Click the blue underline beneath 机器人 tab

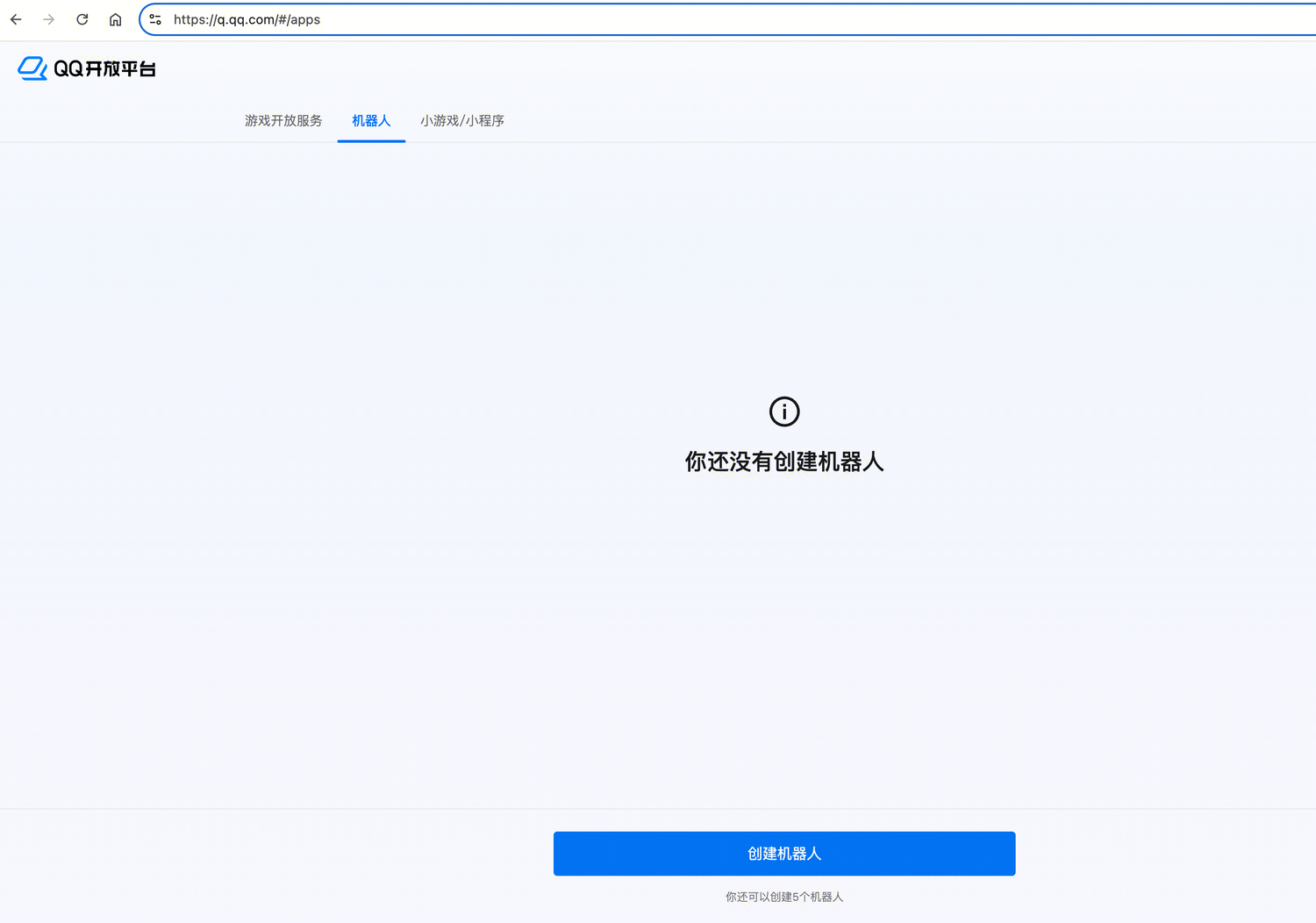coord(371,140)
